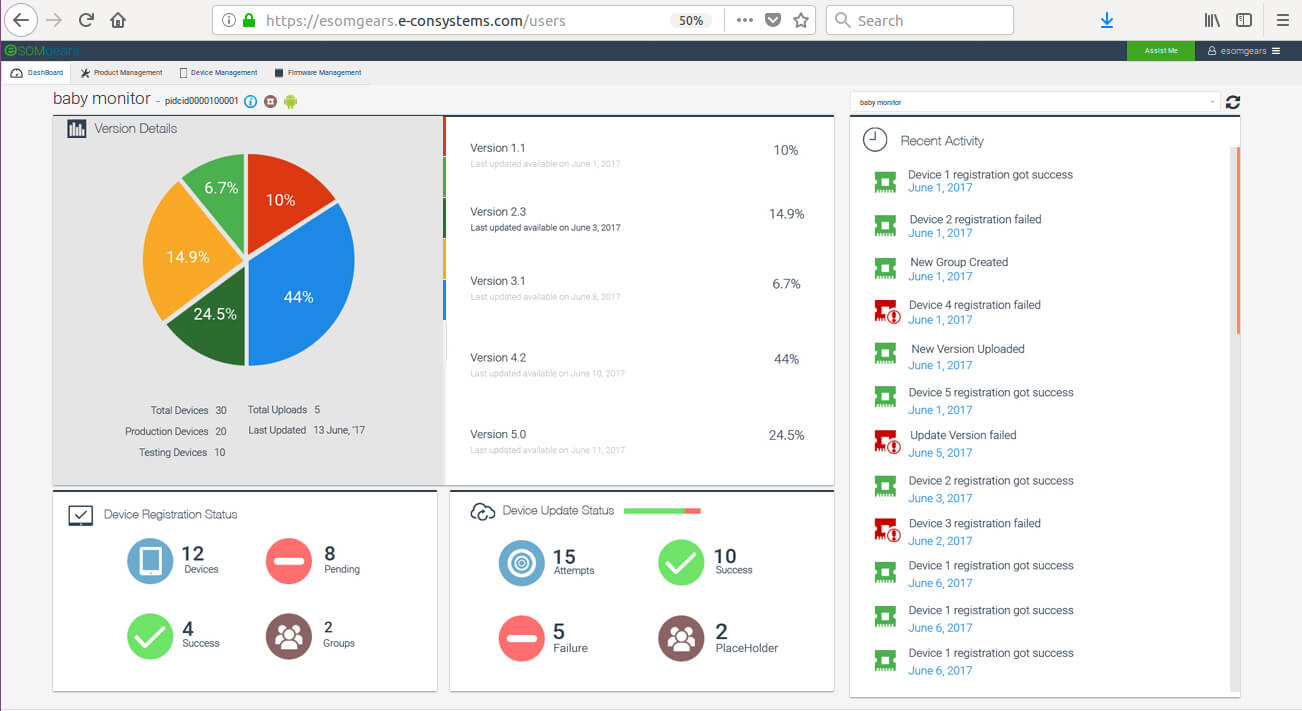This screenshot has width=1302, height=711.
Task: Click the brown Groups people icon
Action: click(x=289, y=636)
